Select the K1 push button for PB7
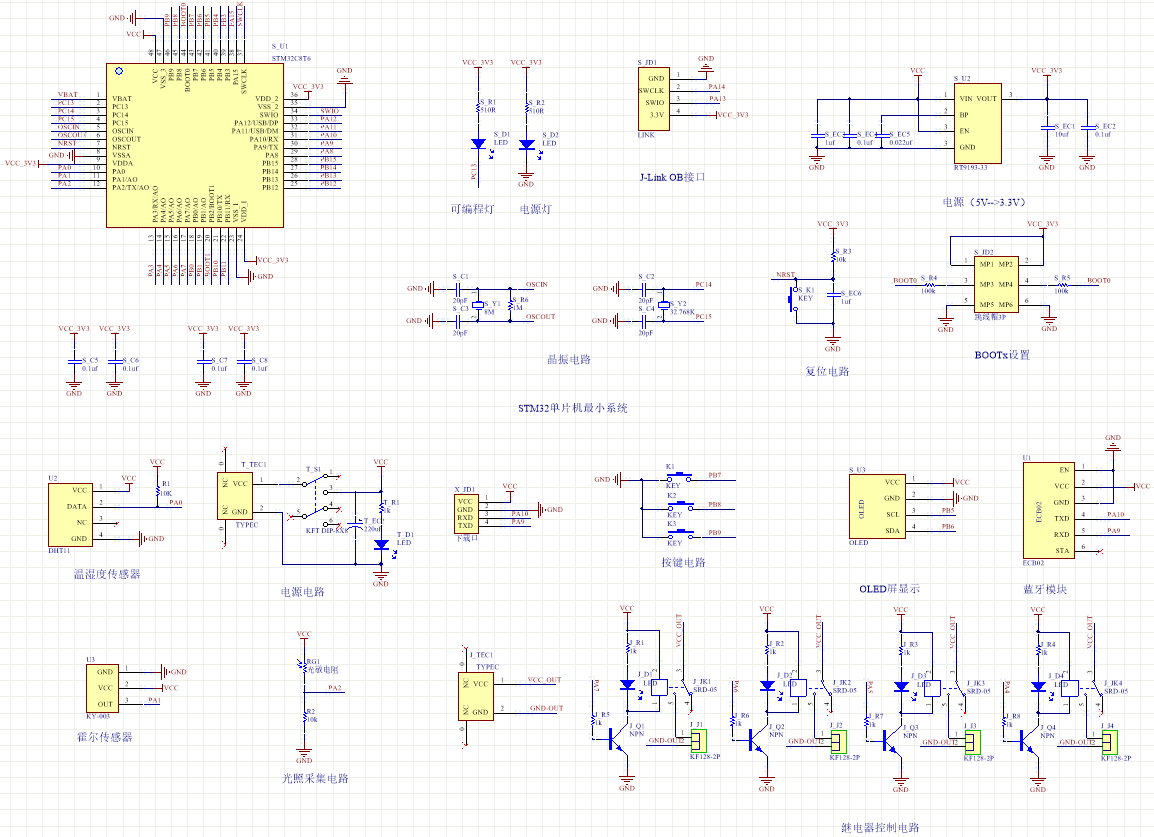 click(679, 476)
